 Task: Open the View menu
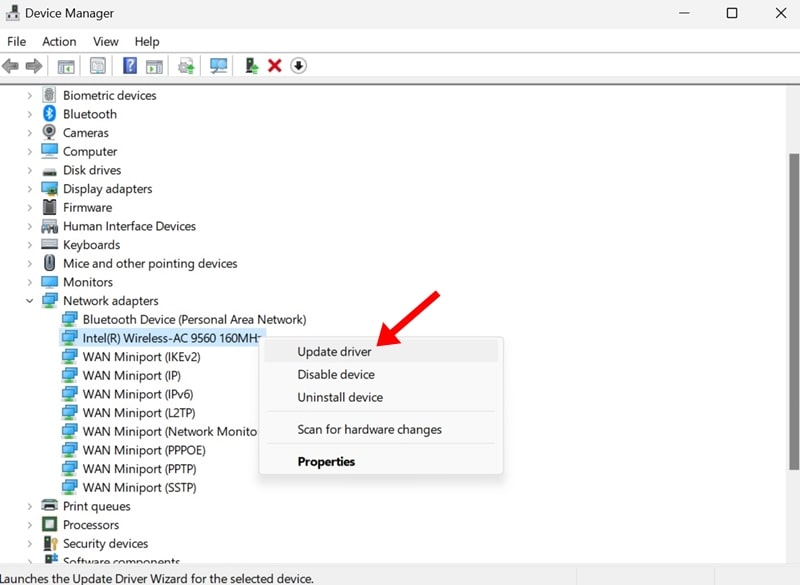(x=106, y=41)
